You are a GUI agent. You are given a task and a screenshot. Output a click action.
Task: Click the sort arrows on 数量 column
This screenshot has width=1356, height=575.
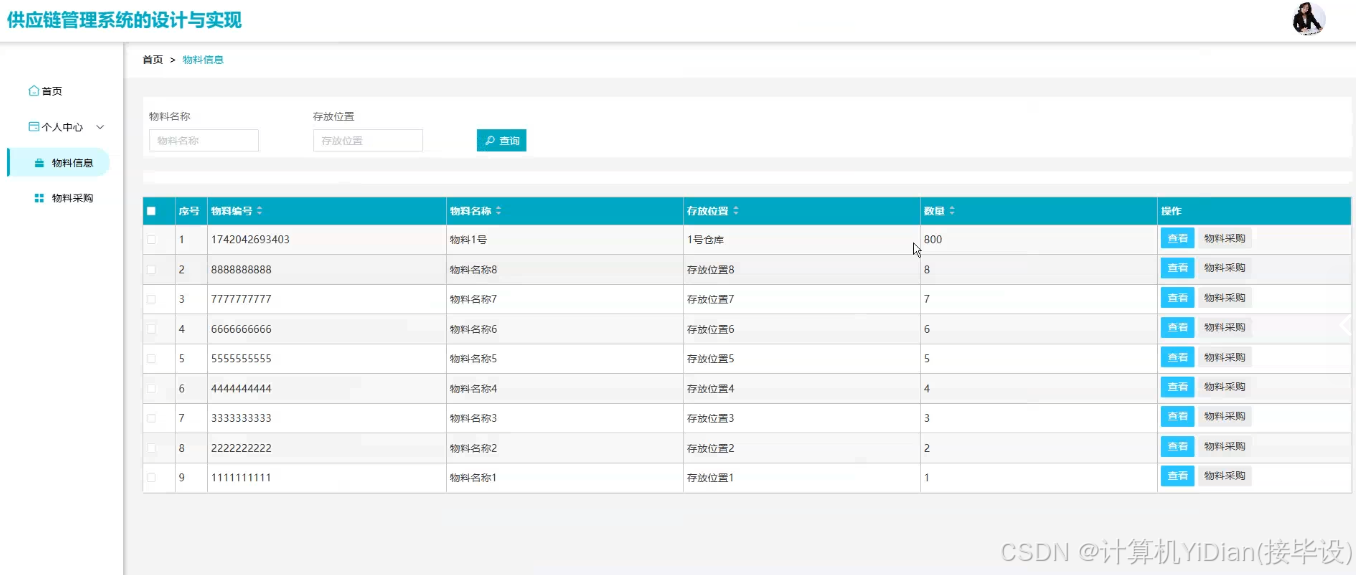[x=952, y=211]
